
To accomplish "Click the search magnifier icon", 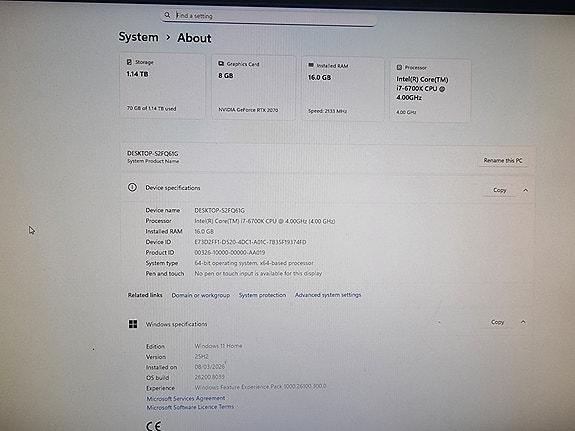I will 167,15.
